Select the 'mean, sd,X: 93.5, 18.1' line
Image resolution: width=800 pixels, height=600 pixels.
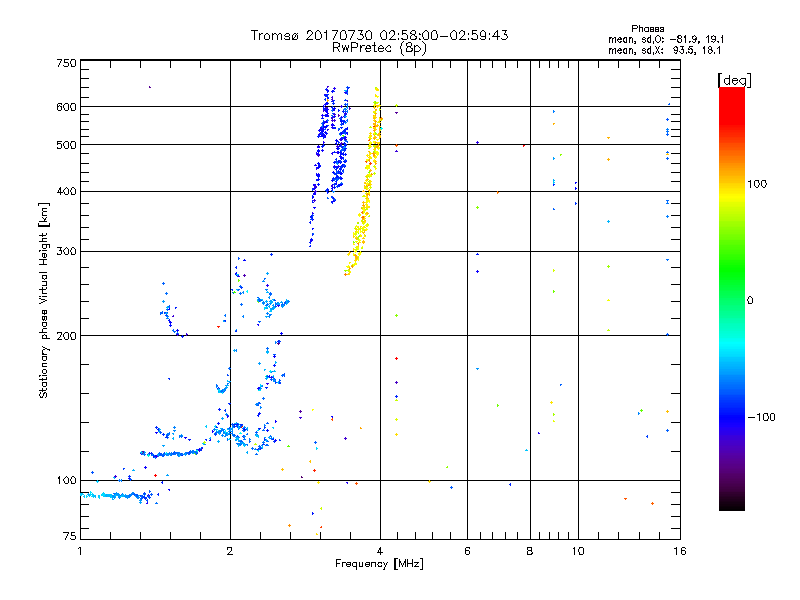click(x=664, y=50)
